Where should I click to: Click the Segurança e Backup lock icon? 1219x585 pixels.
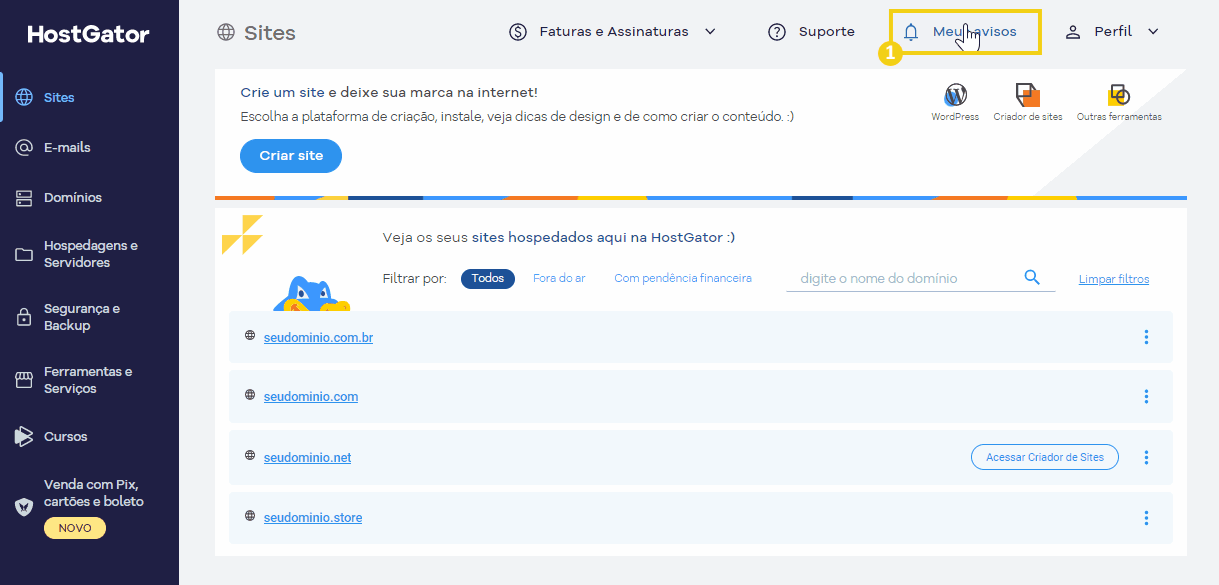click(x=24, y=317)
